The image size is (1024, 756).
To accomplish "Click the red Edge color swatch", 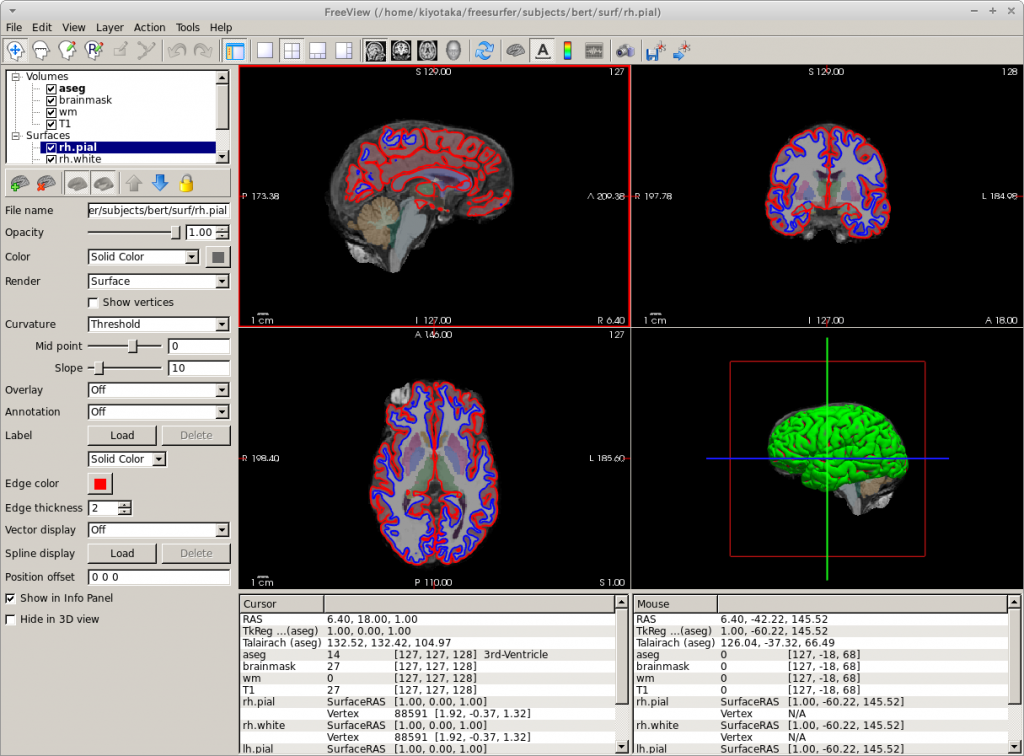I will (x=101, y=484).
